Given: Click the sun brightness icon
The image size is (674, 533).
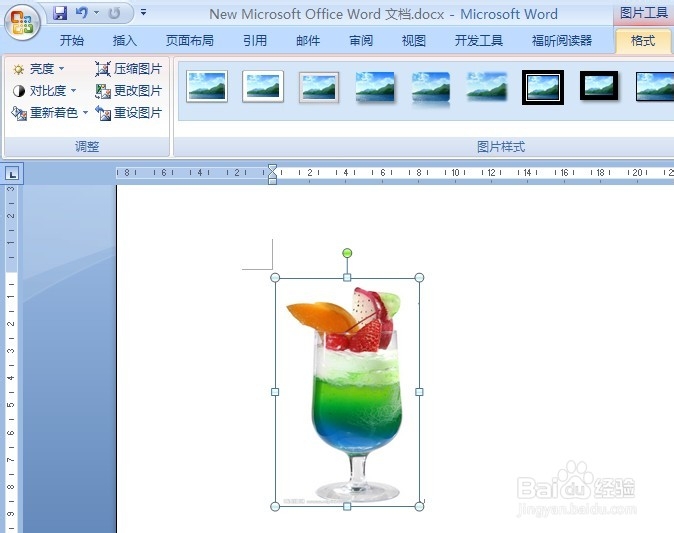Looking at the screenshot, I should [x=18, y=69].
